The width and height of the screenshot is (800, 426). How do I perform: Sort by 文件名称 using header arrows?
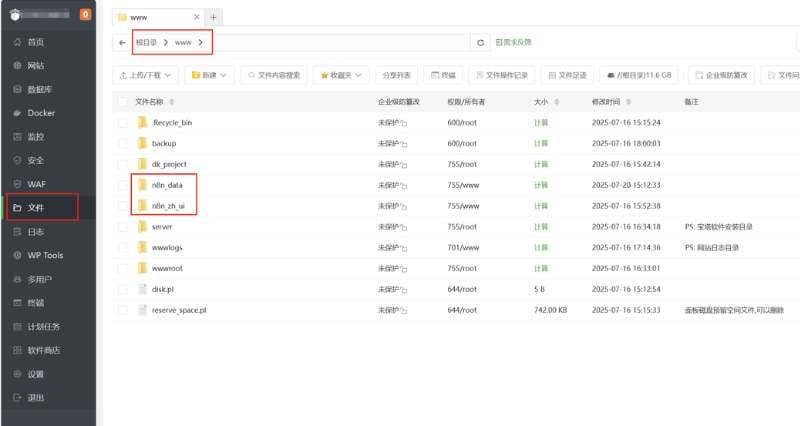click(x=171, y=102)
